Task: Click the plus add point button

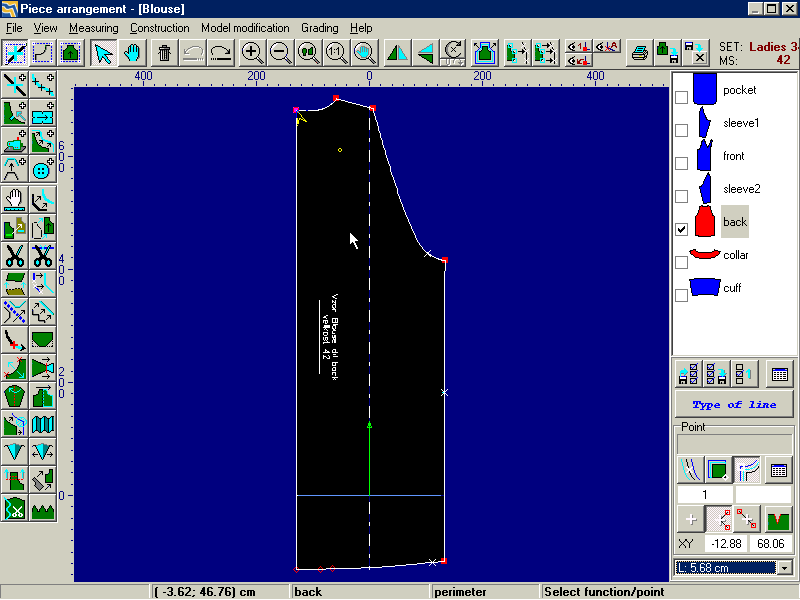Action: tap(691, 519)
